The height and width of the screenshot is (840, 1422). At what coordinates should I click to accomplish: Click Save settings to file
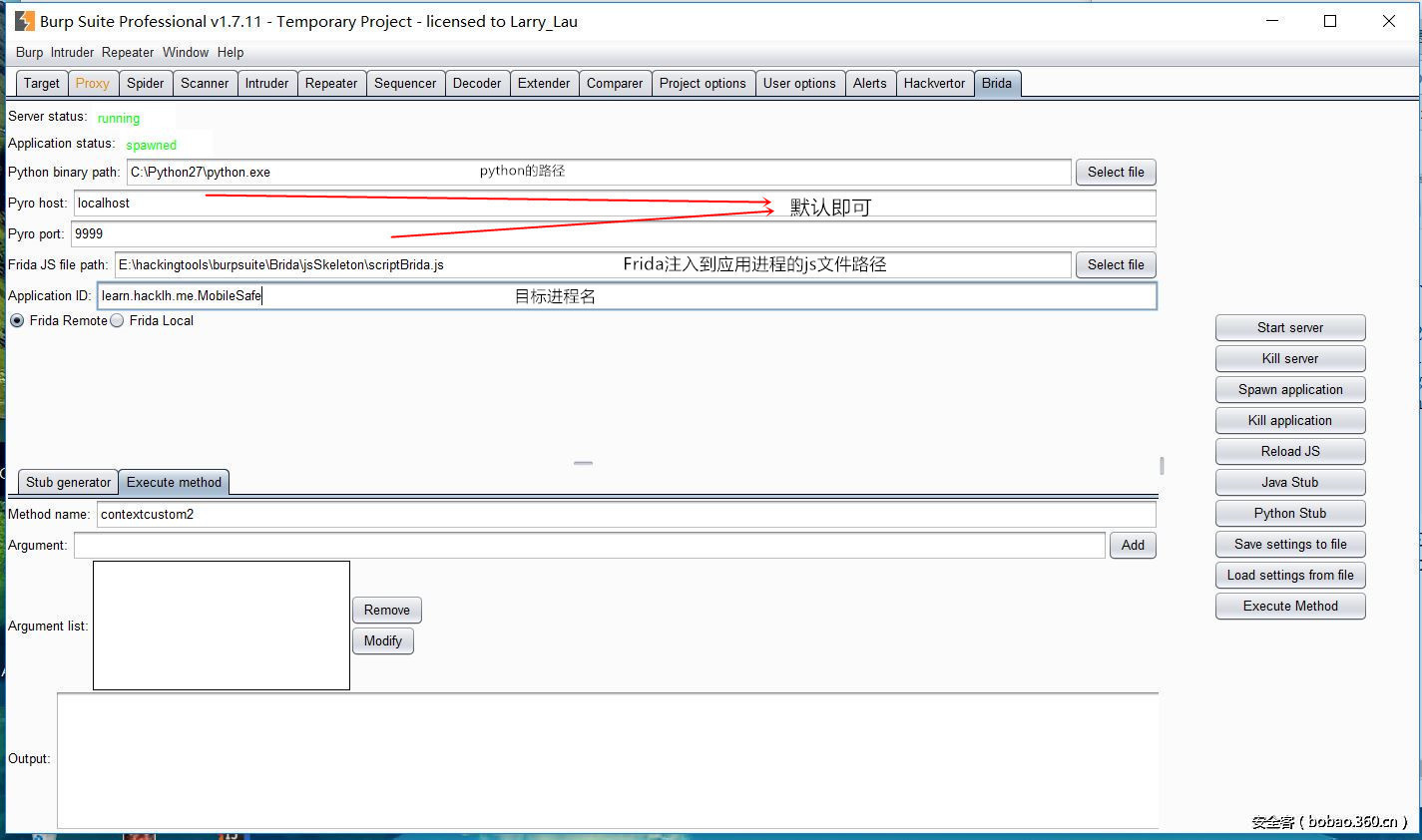click(x=1289, y=544)
